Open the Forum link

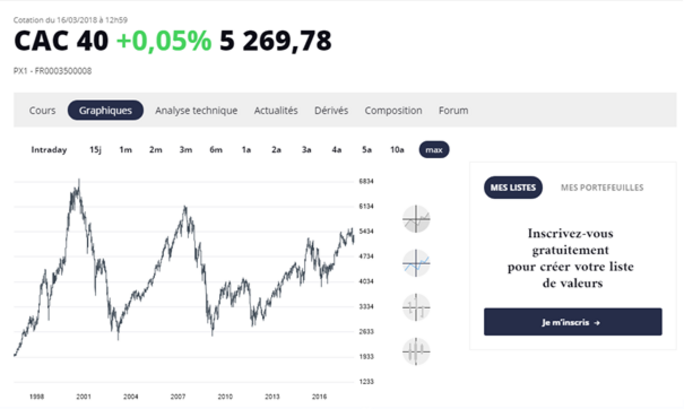point(453,110)
